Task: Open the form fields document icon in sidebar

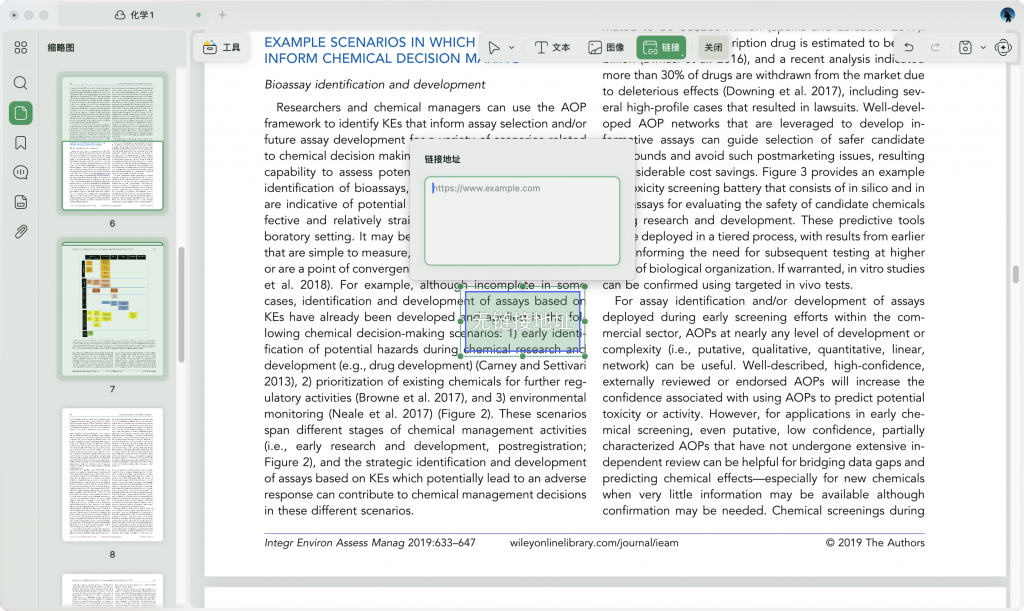Action: click(x=21, y=202)
